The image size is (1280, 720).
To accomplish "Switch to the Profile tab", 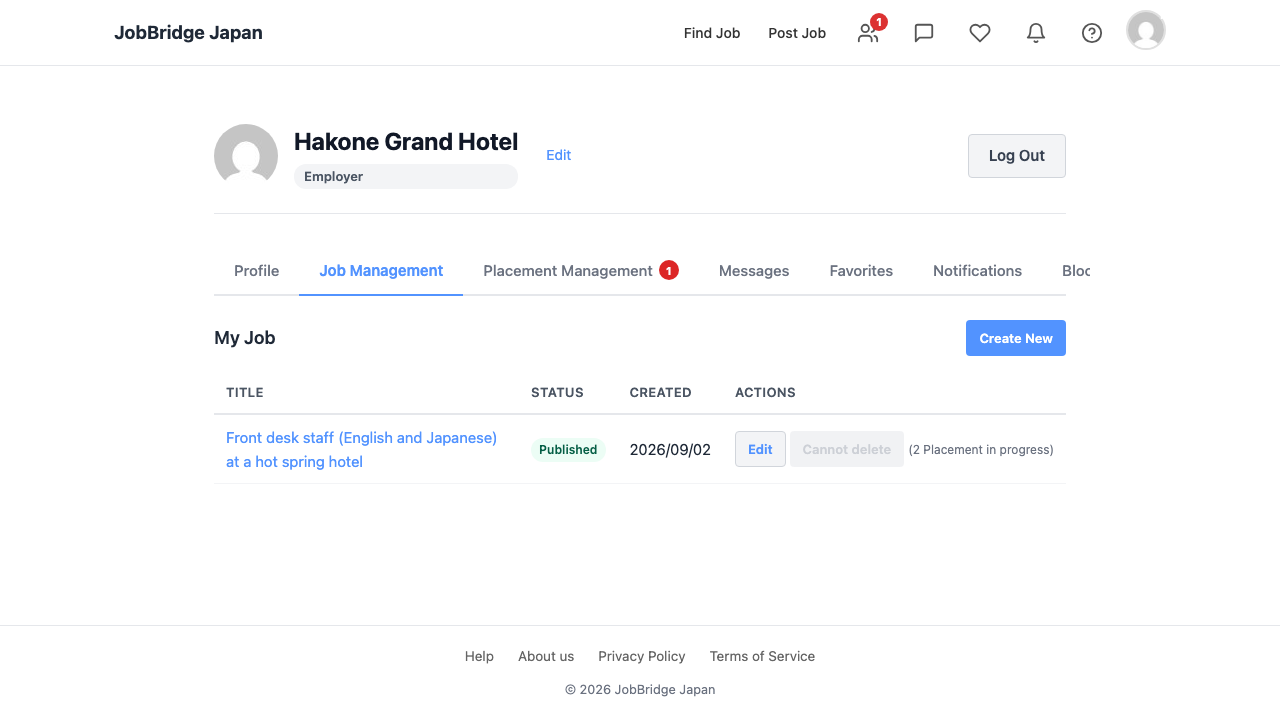I will 256,271.
